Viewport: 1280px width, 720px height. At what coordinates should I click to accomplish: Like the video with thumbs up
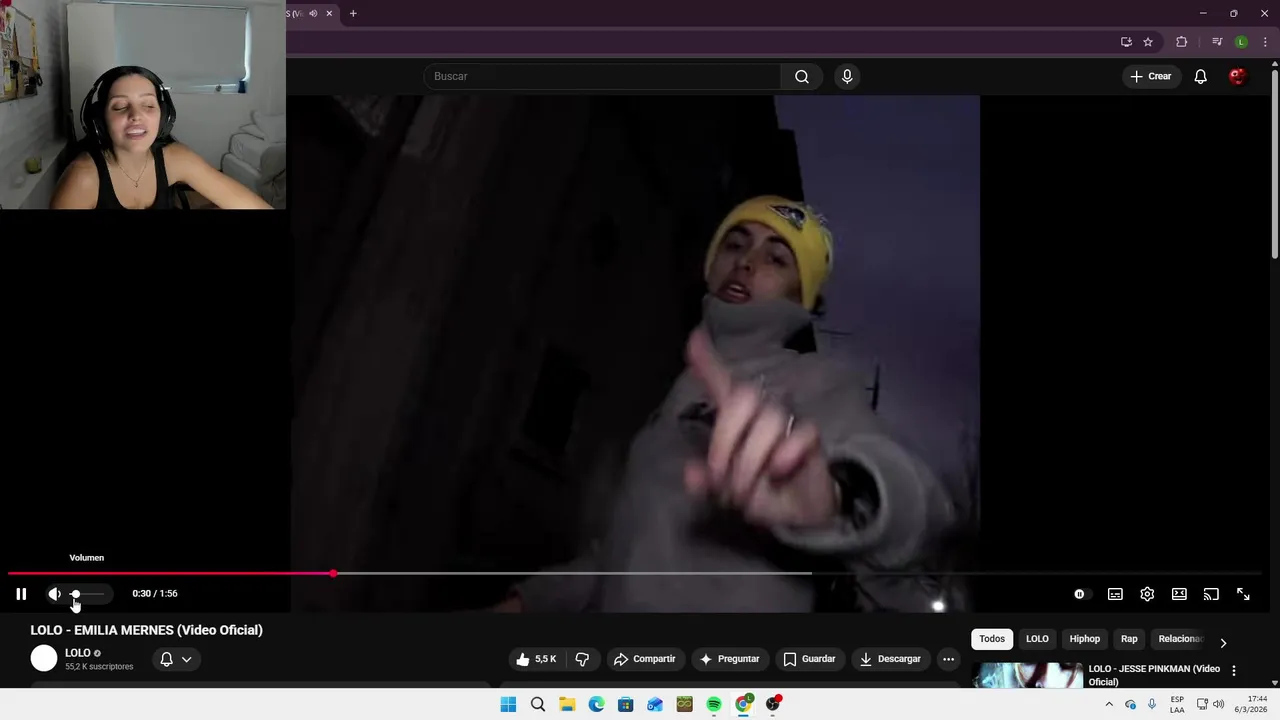point(536,659)
